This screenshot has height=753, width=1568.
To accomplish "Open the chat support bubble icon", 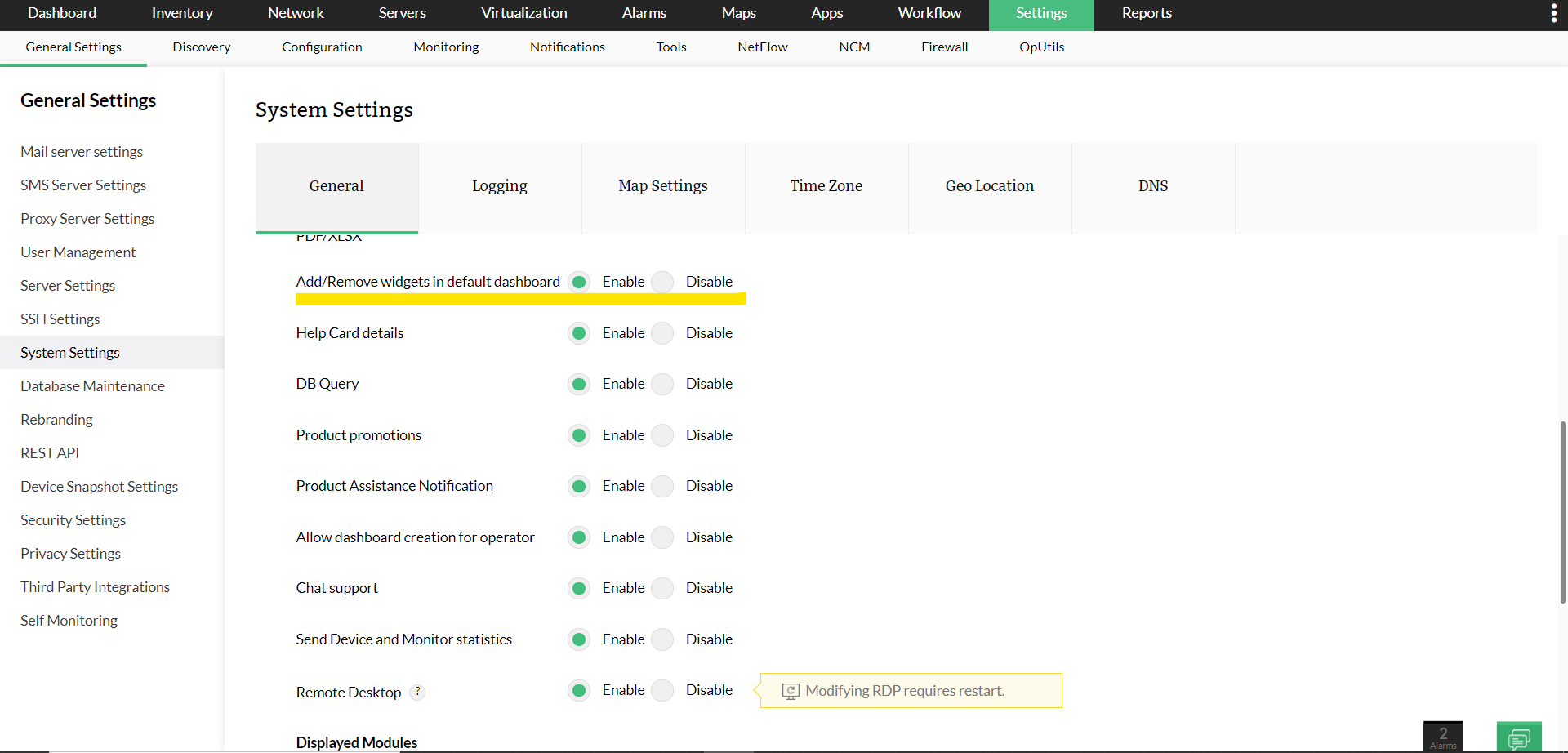I will 1519,737.
